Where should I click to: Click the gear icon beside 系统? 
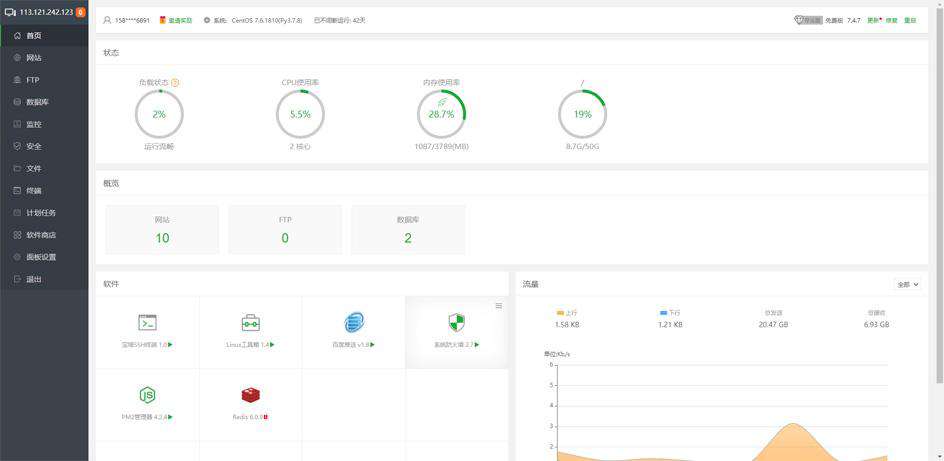click(207, 20)
